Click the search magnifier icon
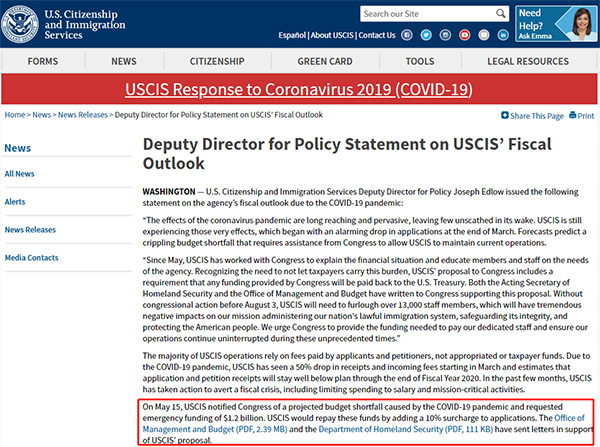Viewport: 600px width, 447px height. click(x=500, y=14)
